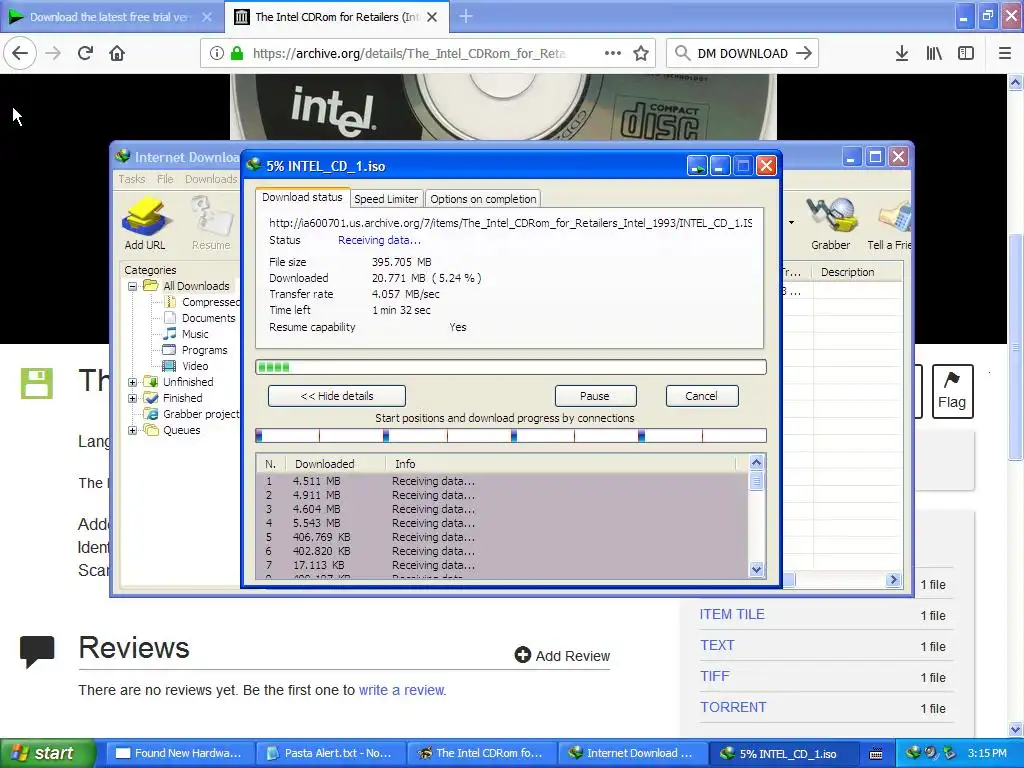The image size is (1024, 768).
Task: Show Firefox downloads arrow panel
Action: (x=902, y=54)
